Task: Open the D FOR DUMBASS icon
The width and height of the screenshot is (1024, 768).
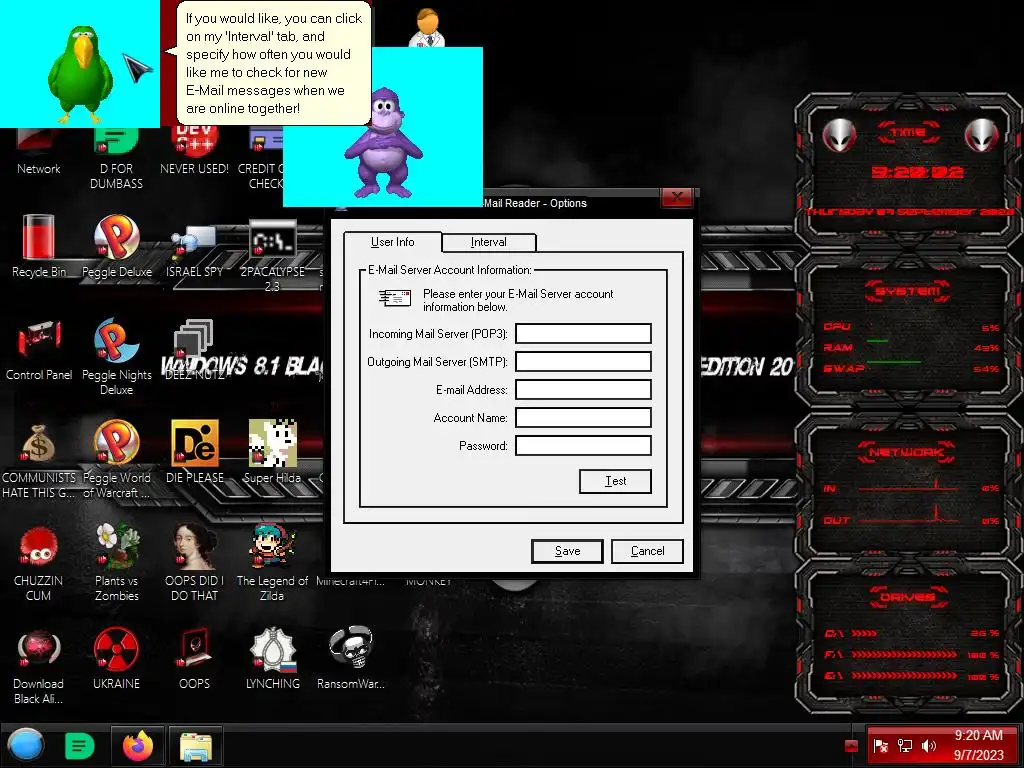Action: 116,159
